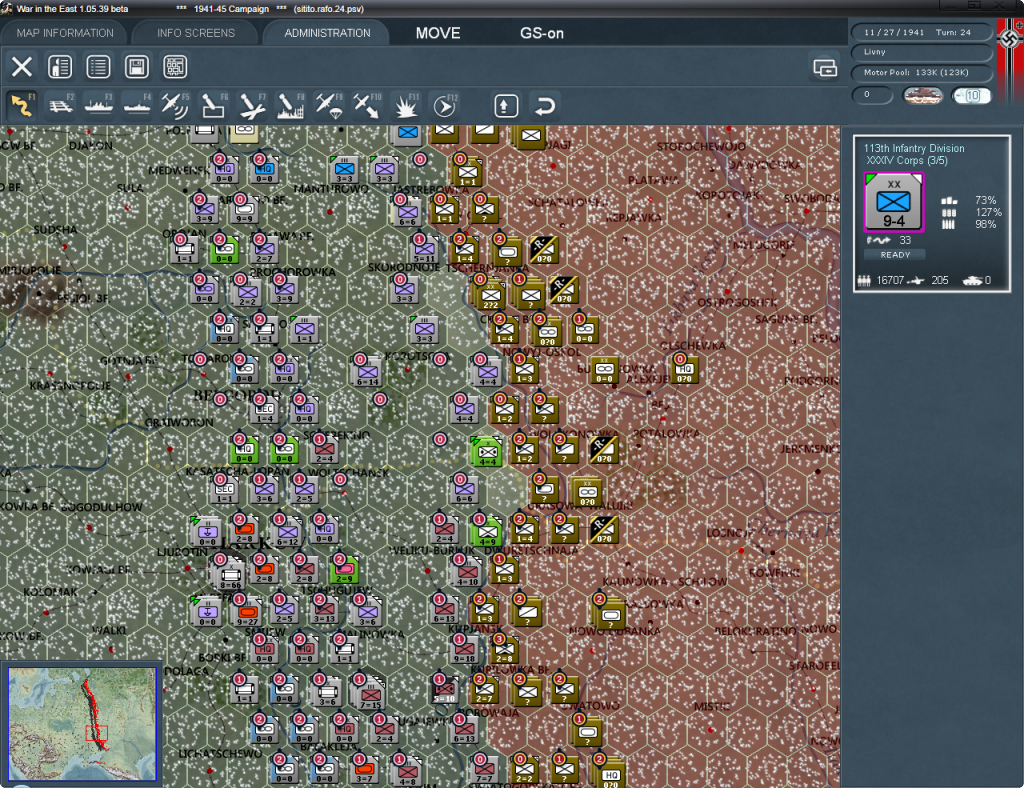Select the F8 bomb city mode icon
The image size is (1024, 788).
click(290, 105)
